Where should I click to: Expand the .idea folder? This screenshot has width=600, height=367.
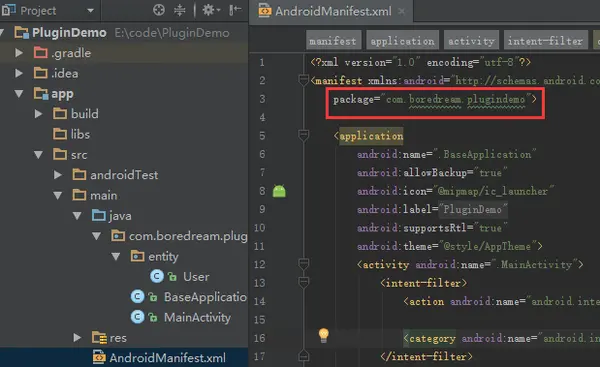[19, 73]
